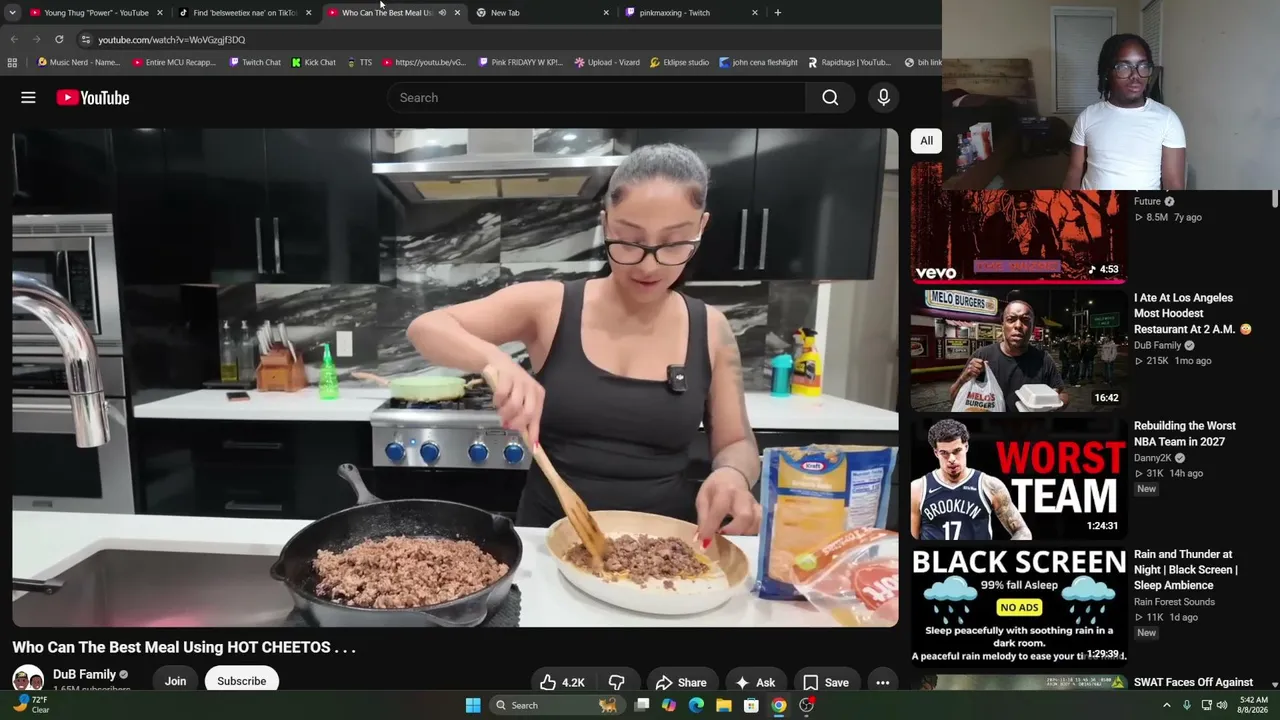Screen dimensions: 1280x720
Task: Reload the page with the refresh icon
Action: (x=59, y=39)
